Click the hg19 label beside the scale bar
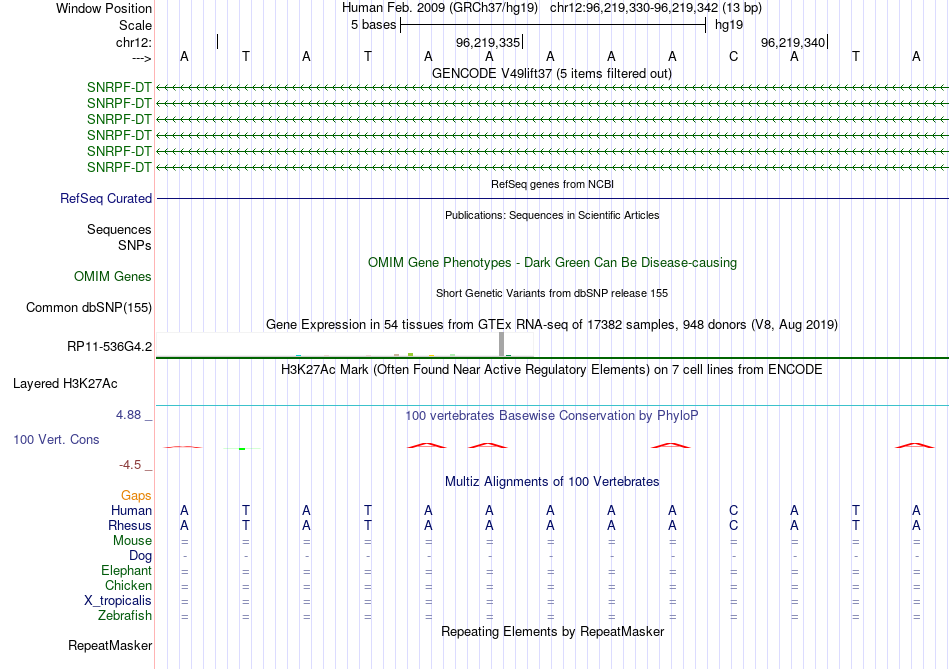The image size is (950, 669). pos(729,25)
